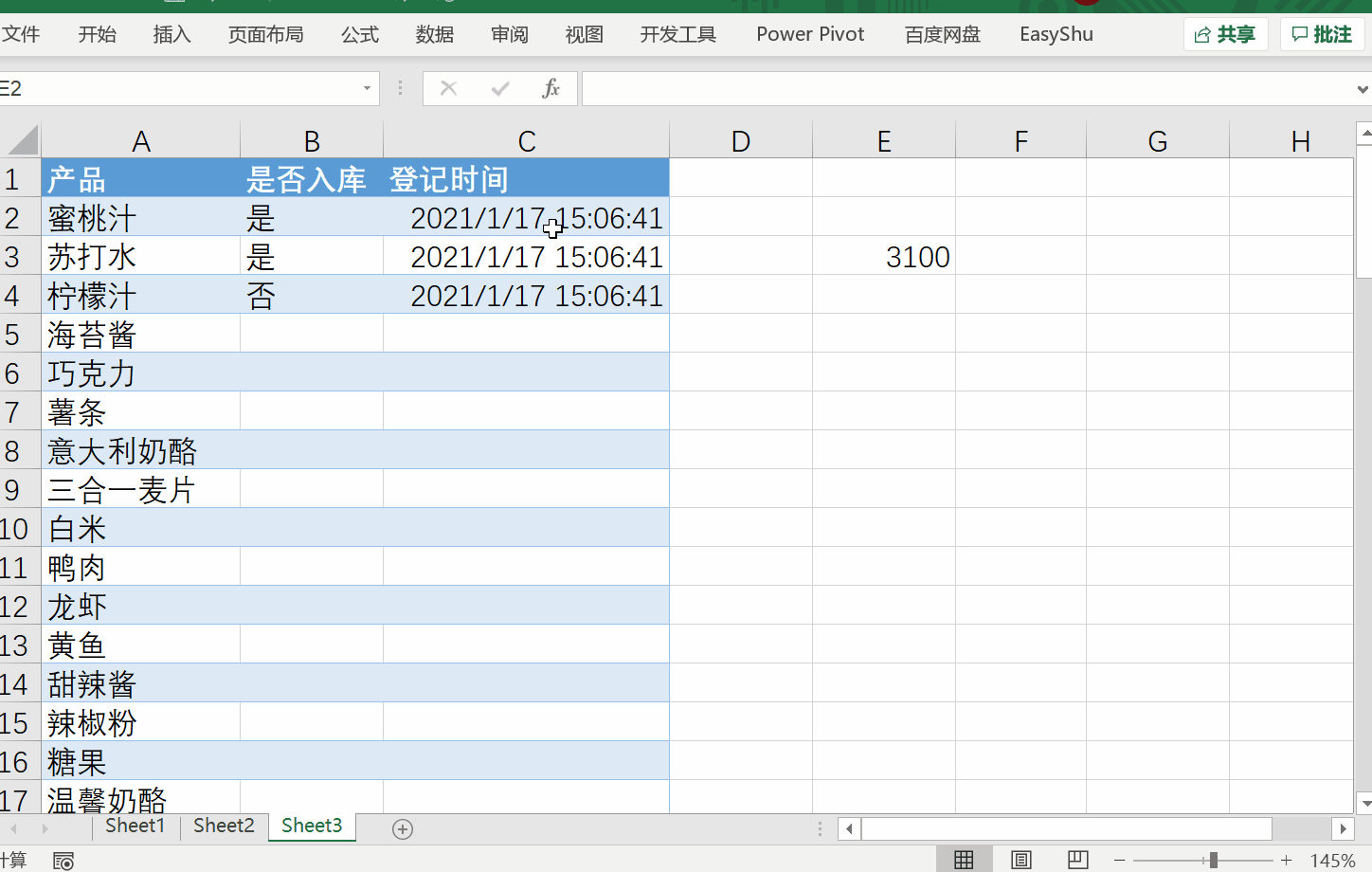Switch to Sheet1 tab
This screenshot has height=872, width=1372.
pos(135,827)
